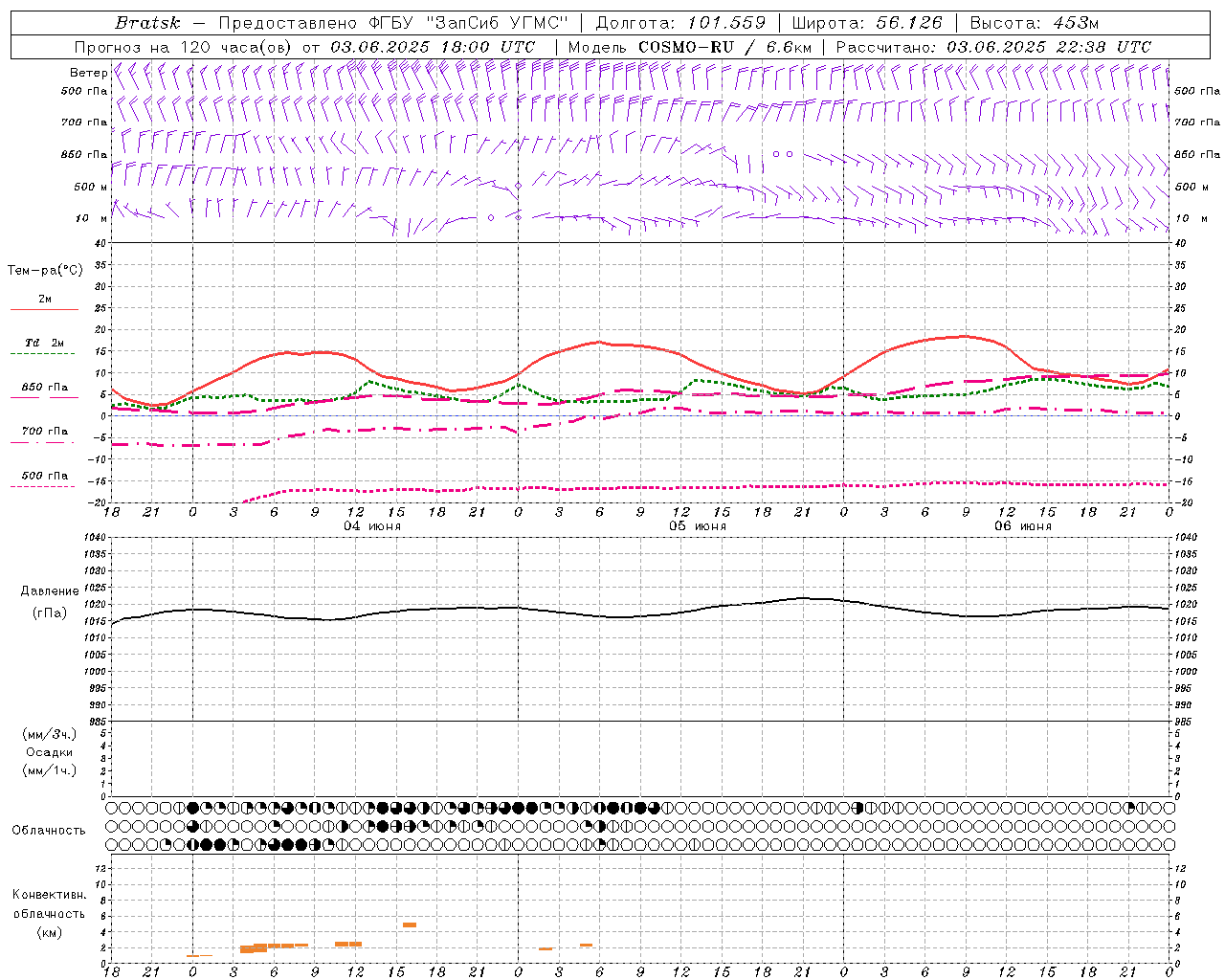Click the Конвективн. label
This screenshot has height=980, width=1225.
click(49, 895)
